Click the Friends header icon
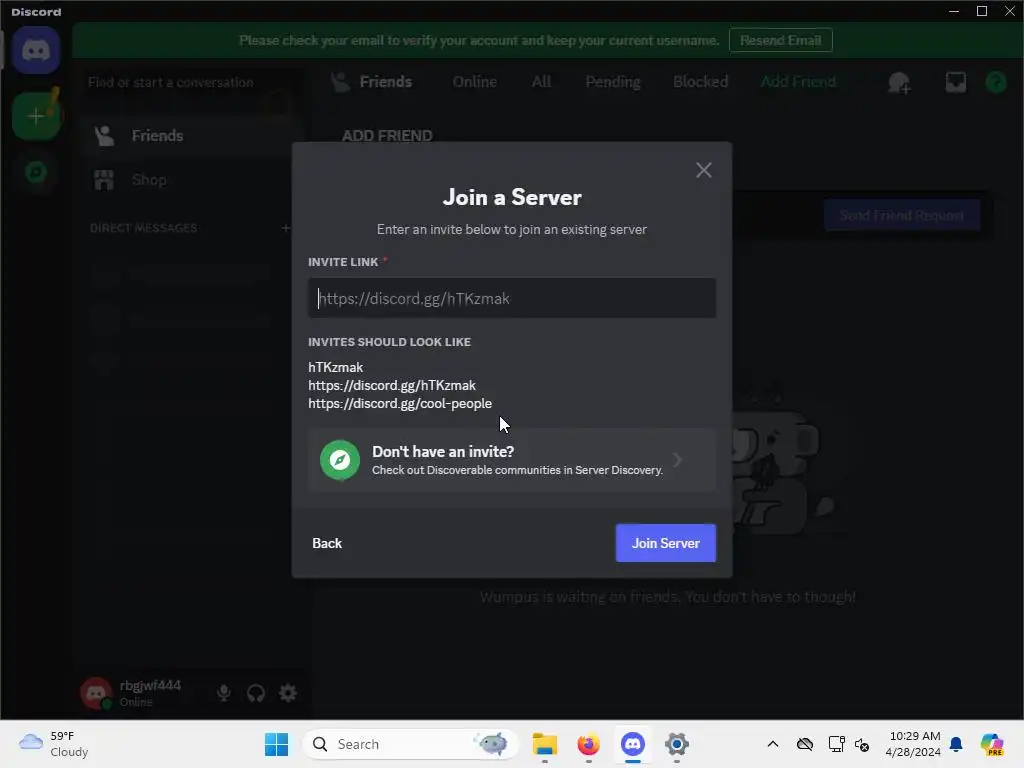The image size is (1024, 768). (340, 82)
